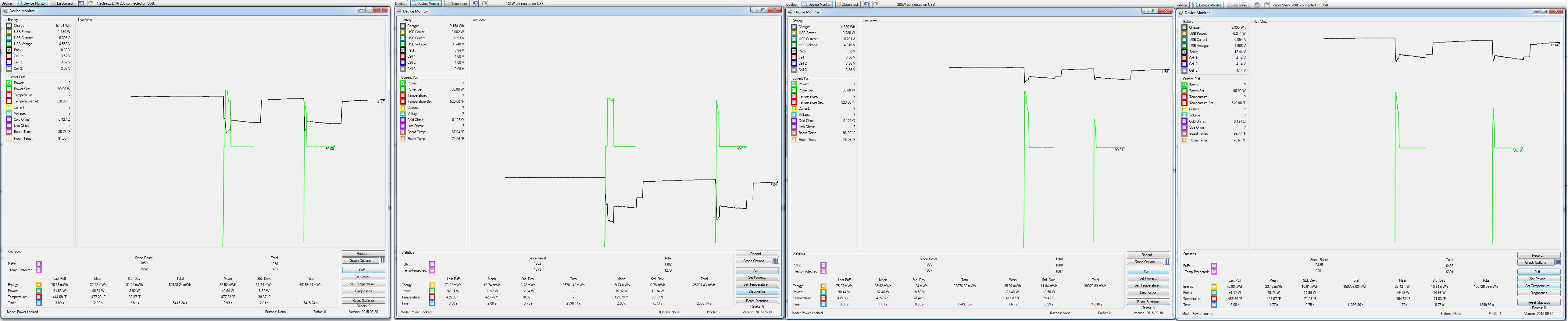Enable Puffs statistics checkbox in Reuleaux DNA 200 window

click(x=38, y=264)
